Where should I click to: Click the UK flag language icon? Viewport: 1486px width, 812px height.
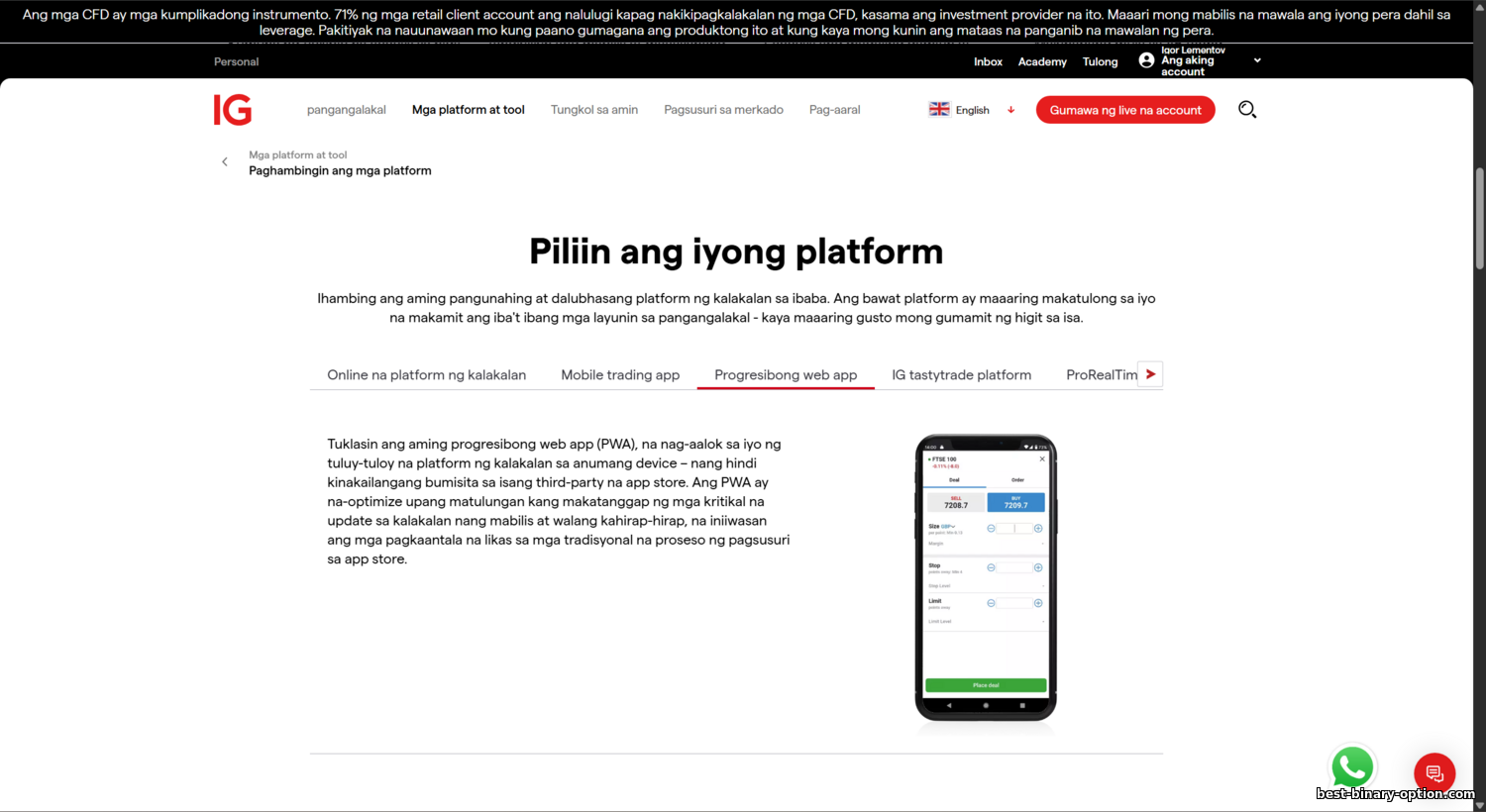tap(939, 110)
